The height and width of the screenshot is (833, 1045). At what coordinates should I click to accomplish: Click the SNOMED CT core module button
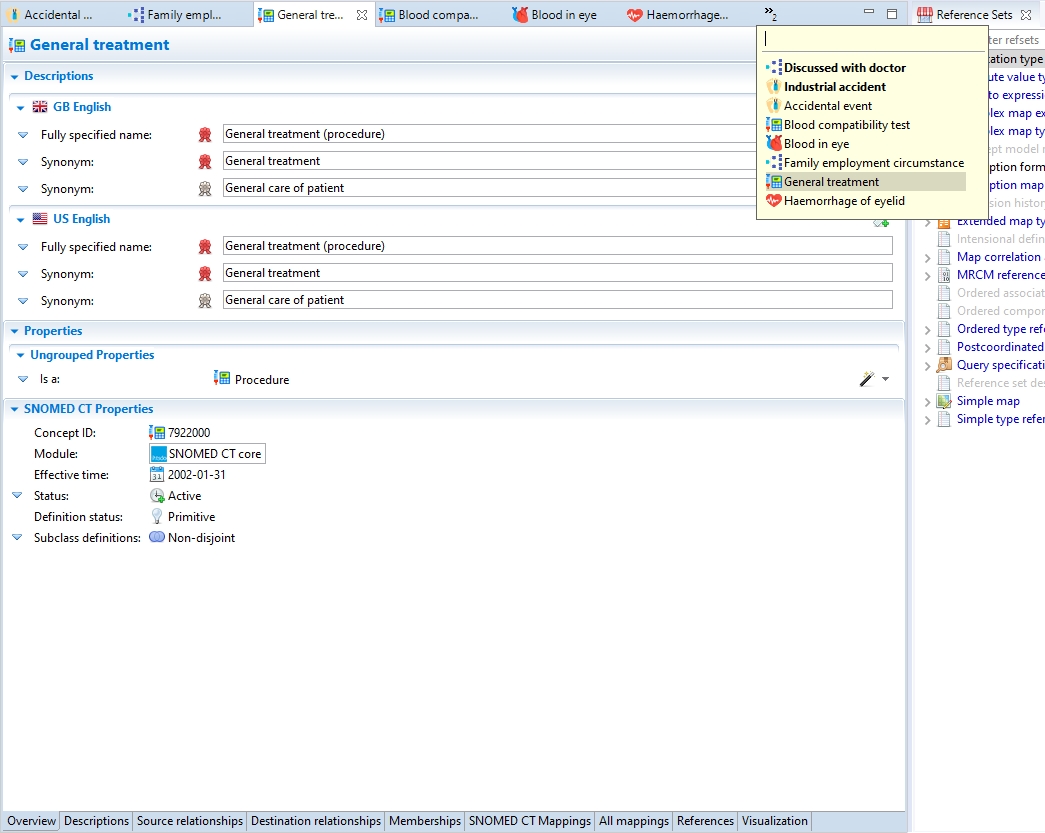[x=208, y=454]
